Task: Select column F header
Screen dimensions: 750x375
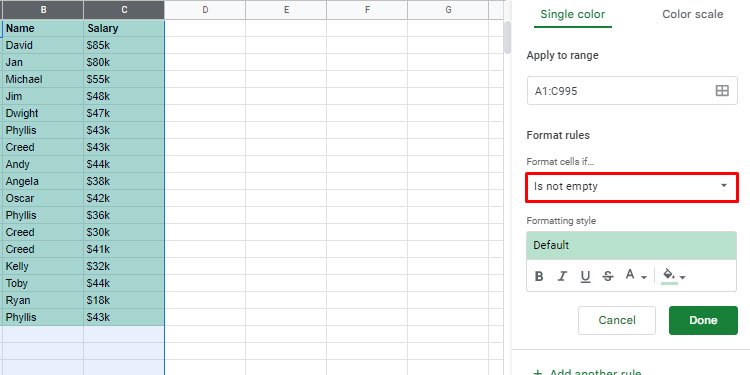Action: click(367, 10)
